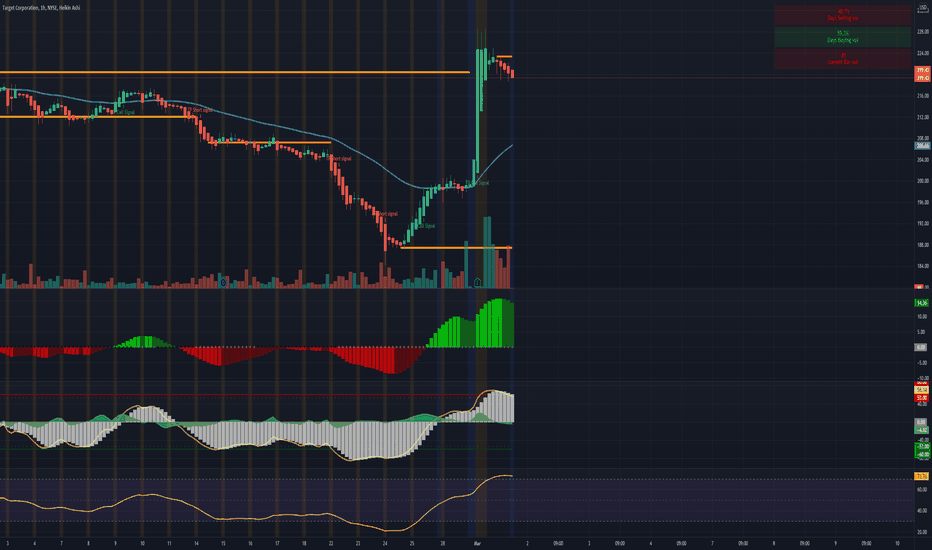Click the Call Signal label before the Mar breakout
The height and width of the screenshot is (550, 932).
479,183
